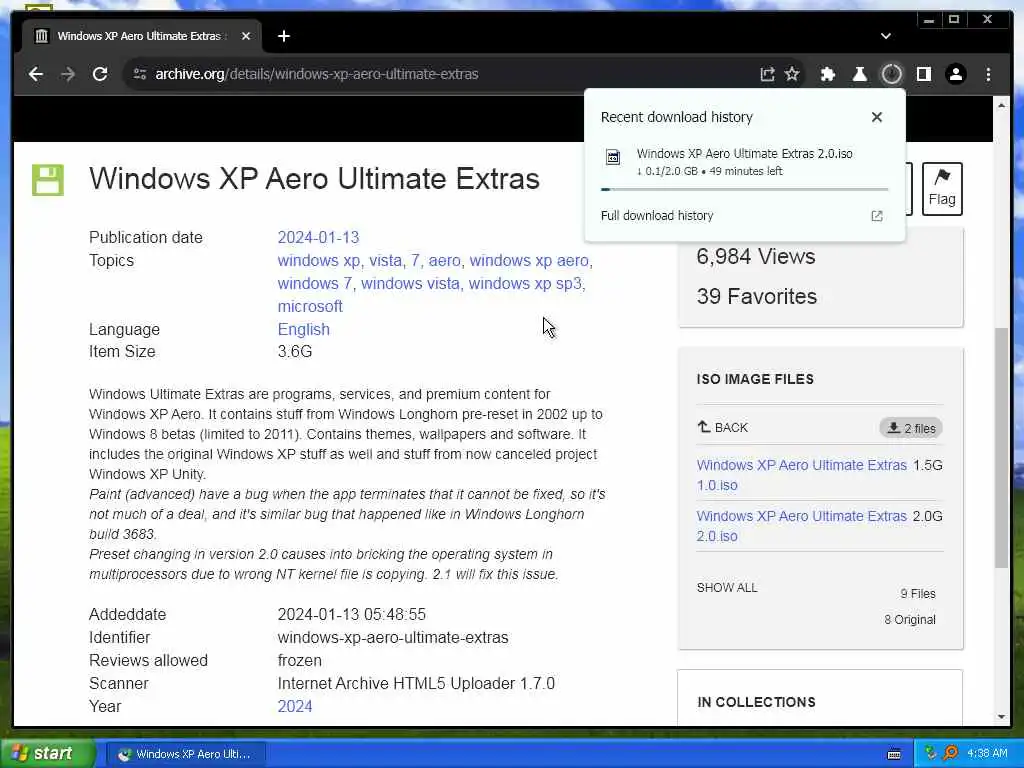Viewport: 1024px width, 768px height.
Task: Open a new tab with plus
Action: [x=283, y=36]
